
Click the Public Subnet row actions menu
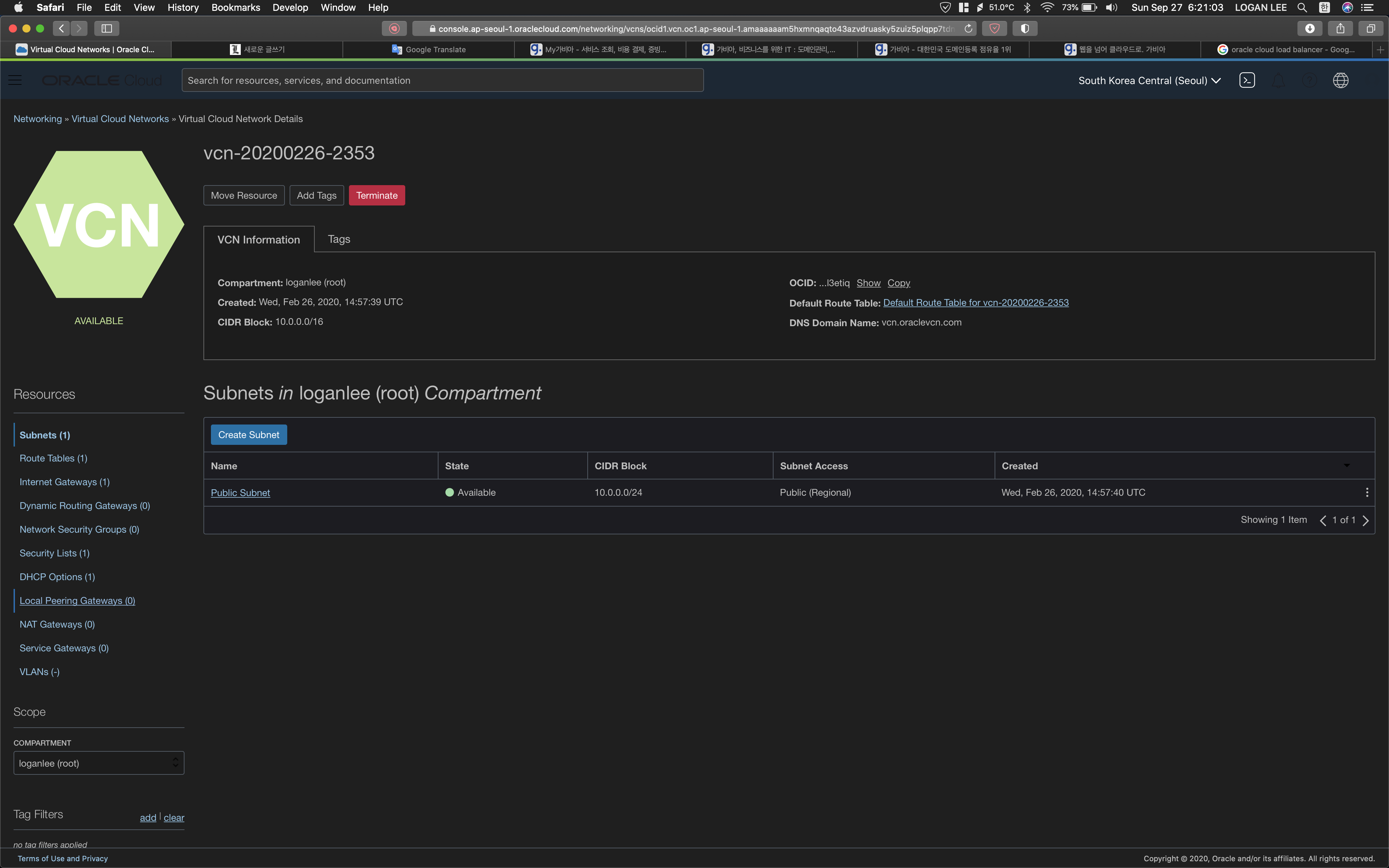(x=1367, y=493)
